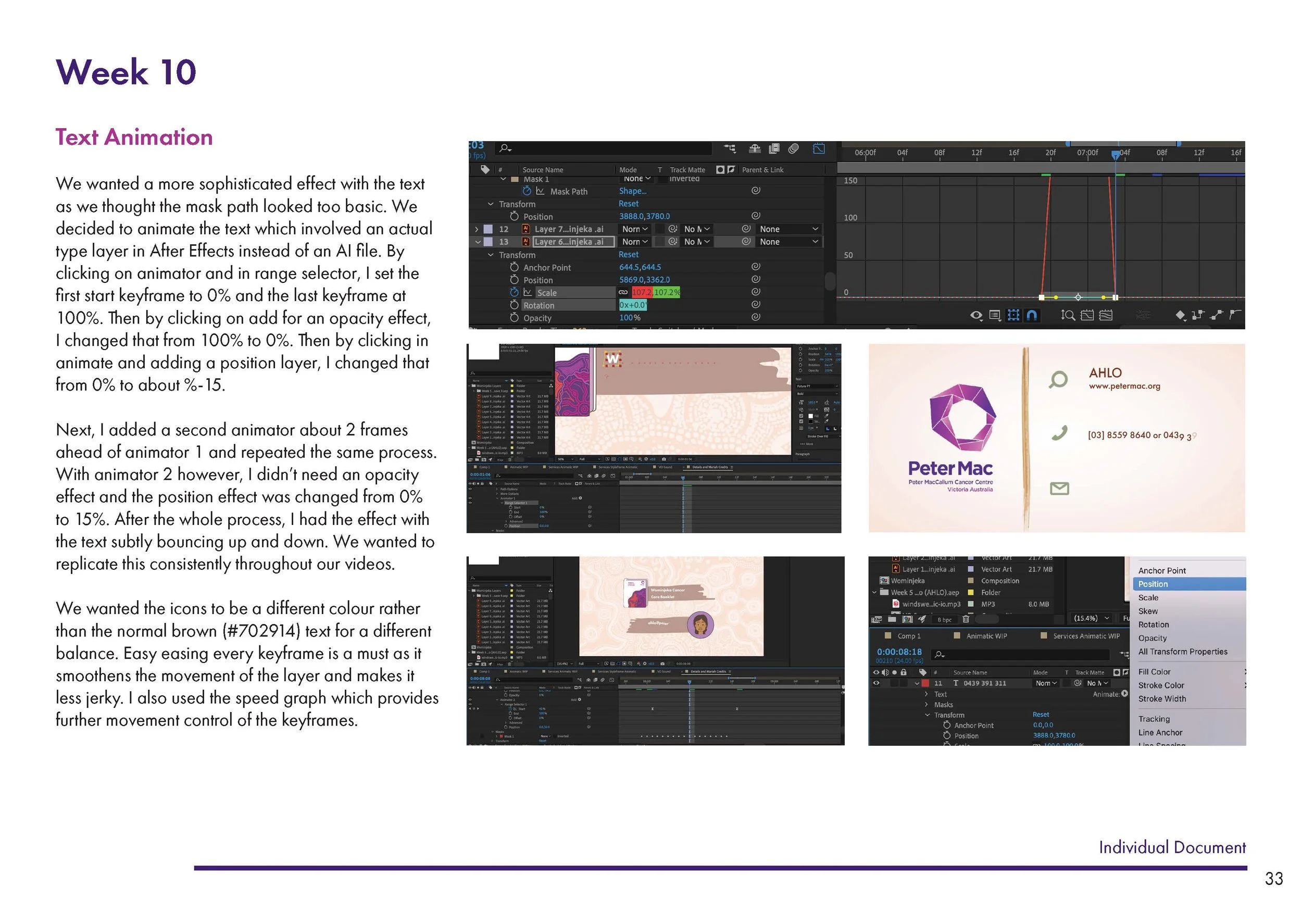Screen dimensions: 1302x924
Task: Click the Scale constrain proportions link icon
Action: (623, 292)
